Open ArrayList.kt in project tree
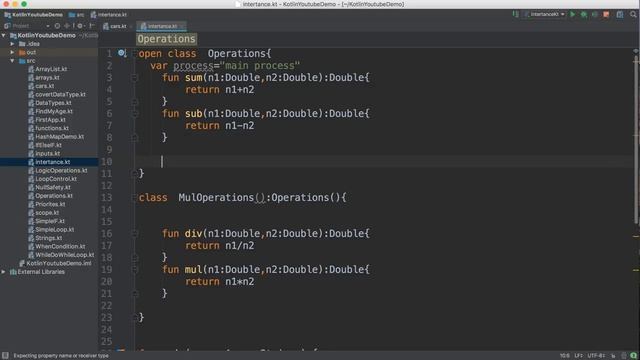The height and width of the screenshot is (360, 640). [x=47, y=69]
